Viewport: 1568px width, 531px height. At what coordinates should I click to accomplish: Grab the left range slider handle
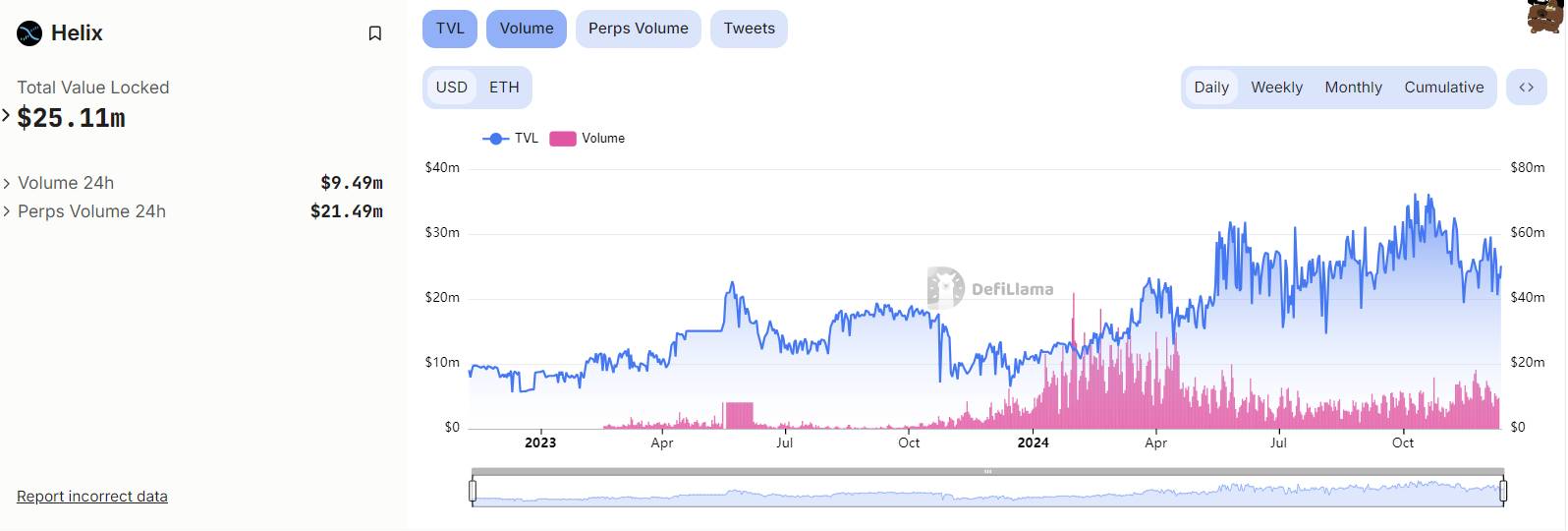[x=473, y=490]
